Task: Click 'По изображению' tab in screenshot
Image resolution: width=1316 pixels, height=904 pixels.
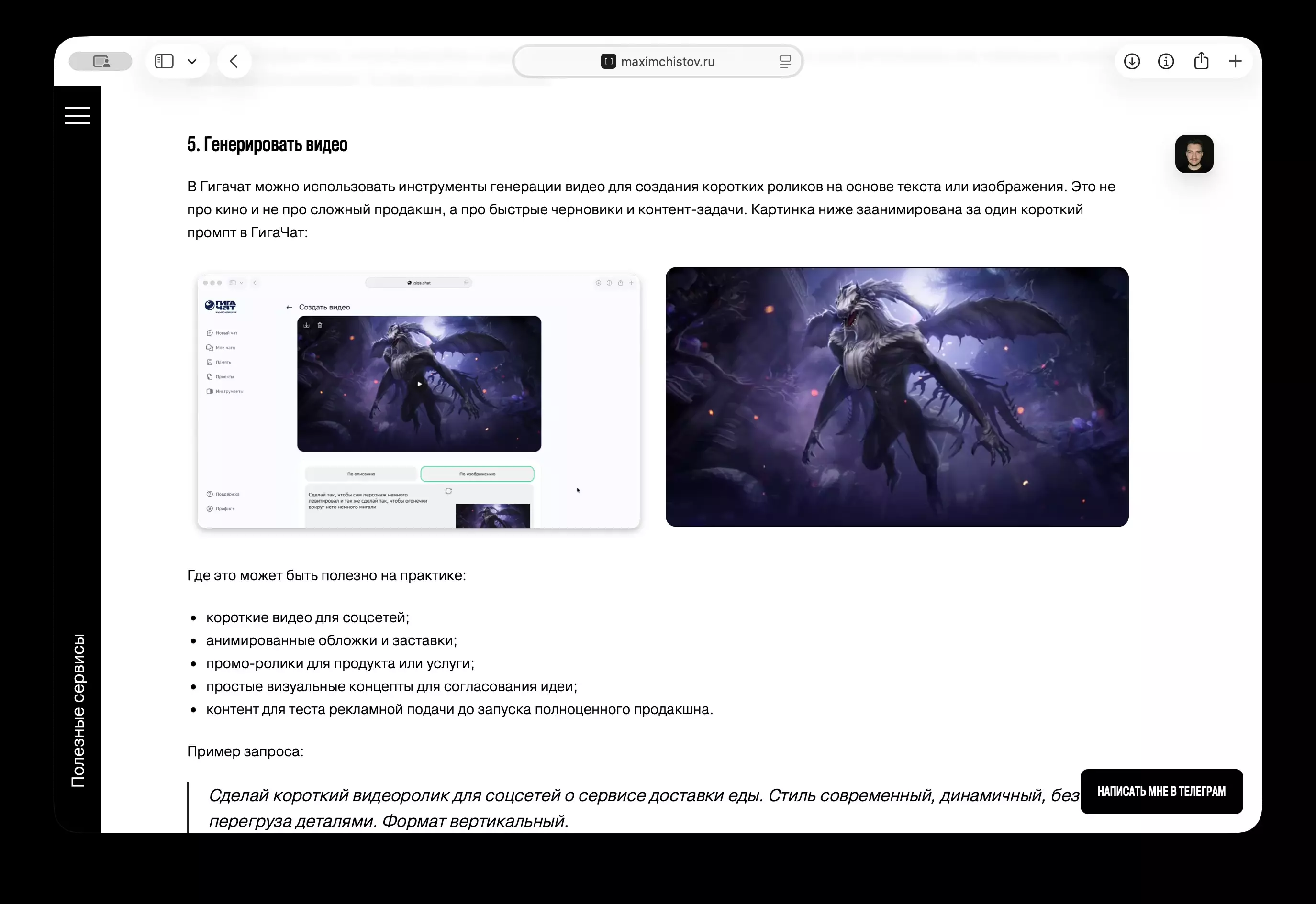Action: [x=477, y=474]
